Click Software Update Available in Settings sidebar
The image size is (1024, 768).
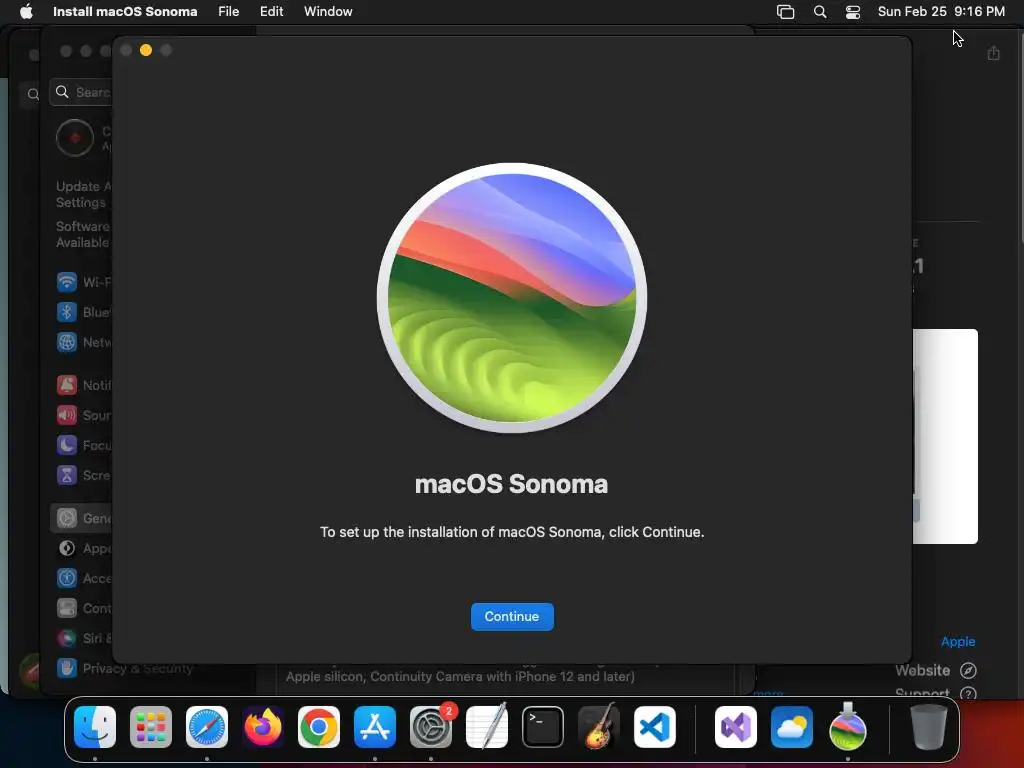pos(83,234)
